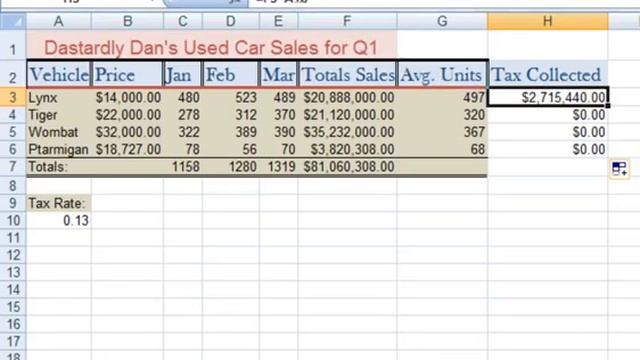Screen dimensions: 640x360
Task: Select column E header
Action: (278, 22)
